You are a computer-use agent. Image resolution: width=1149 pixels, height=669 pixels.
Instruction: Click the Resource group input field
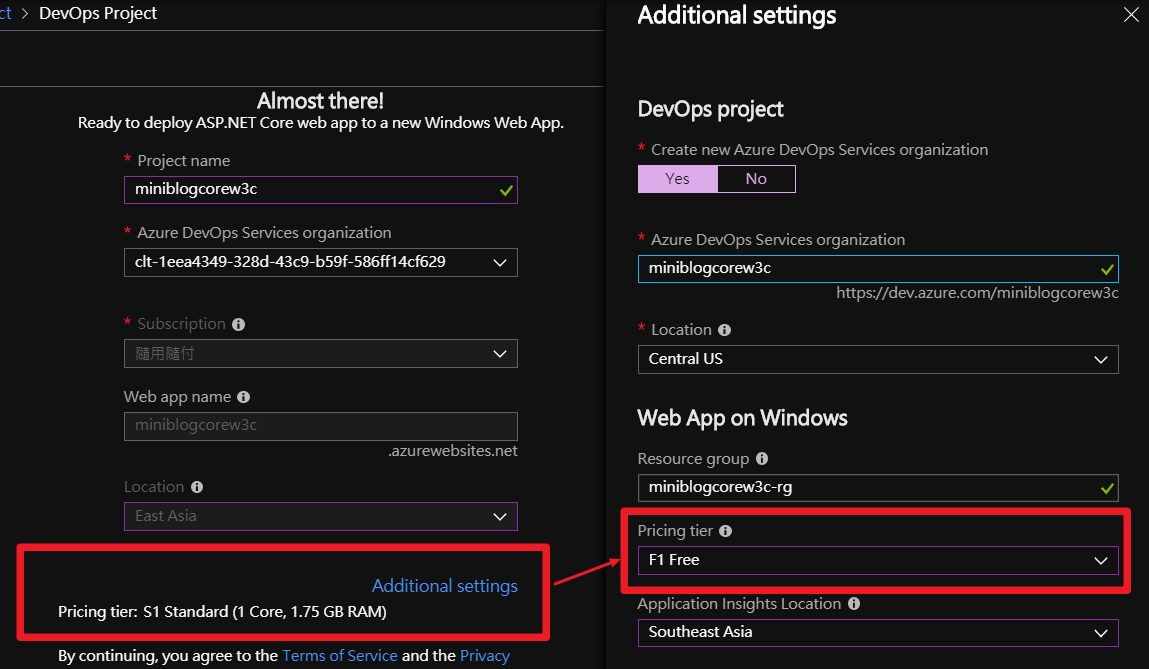click(878, 488)
